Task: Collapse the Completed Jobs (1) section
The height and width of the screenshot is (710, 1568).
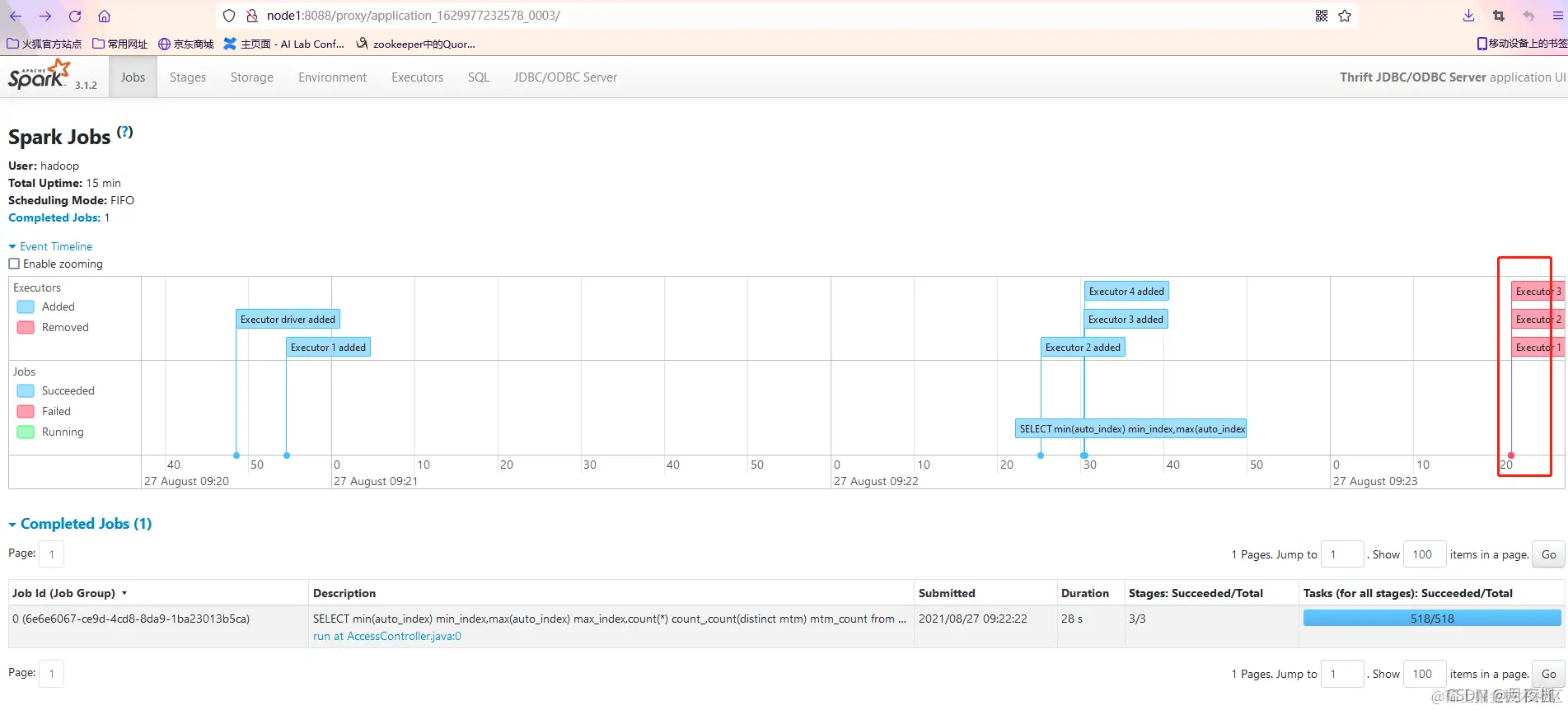Action: (80, 524)
